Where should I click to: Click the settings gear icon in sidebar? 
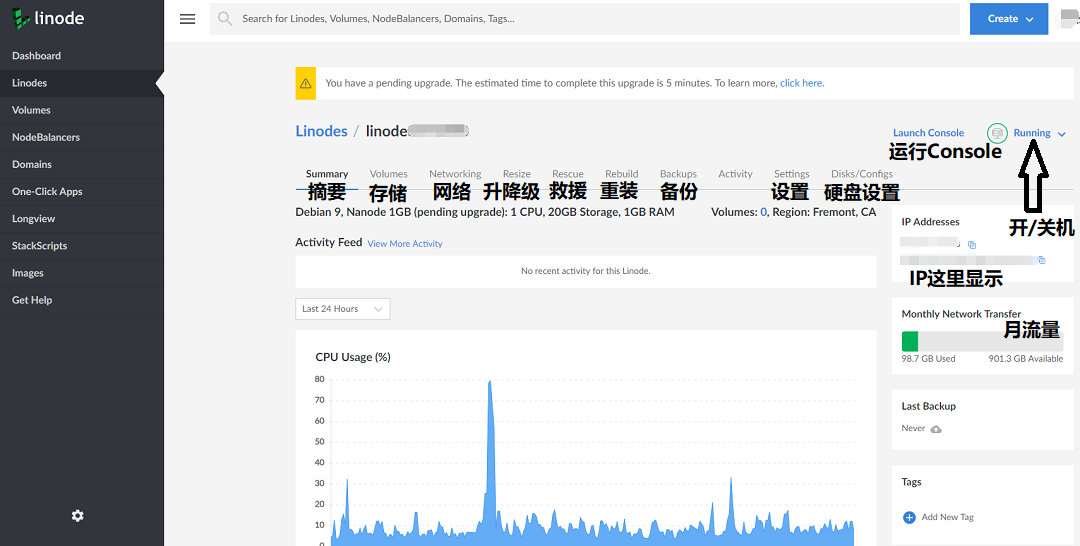(78, 516)
